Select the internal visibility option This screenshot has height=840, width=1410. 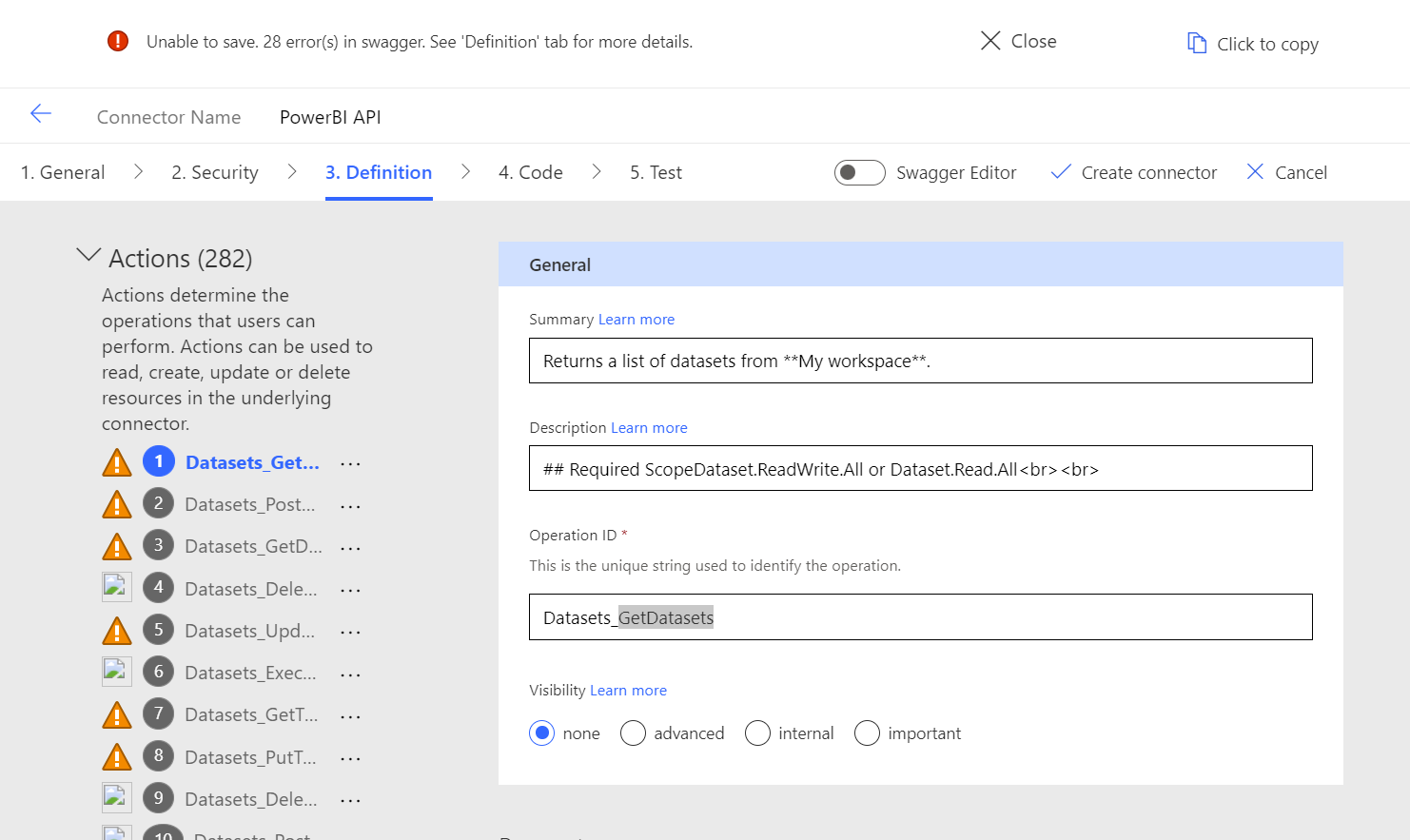click(758, 733)
